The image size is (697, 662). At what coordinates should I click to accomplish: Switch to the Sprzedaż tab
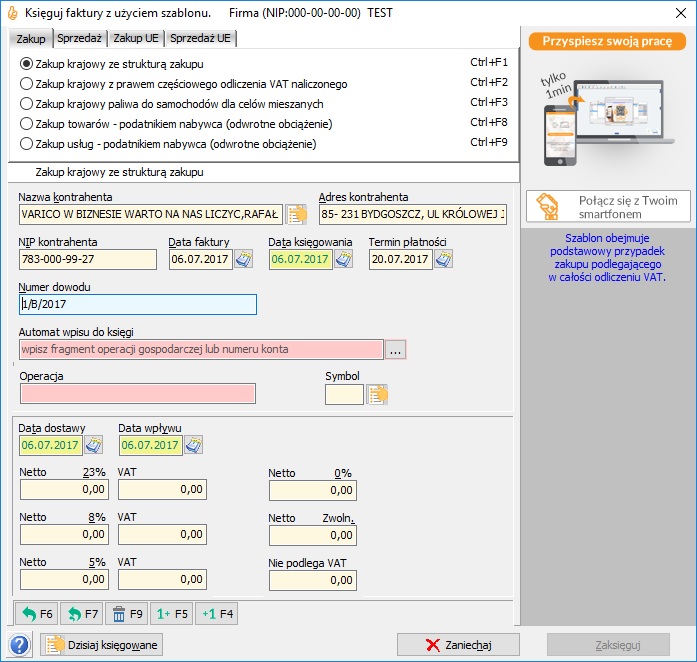click(x=79, y=38)
